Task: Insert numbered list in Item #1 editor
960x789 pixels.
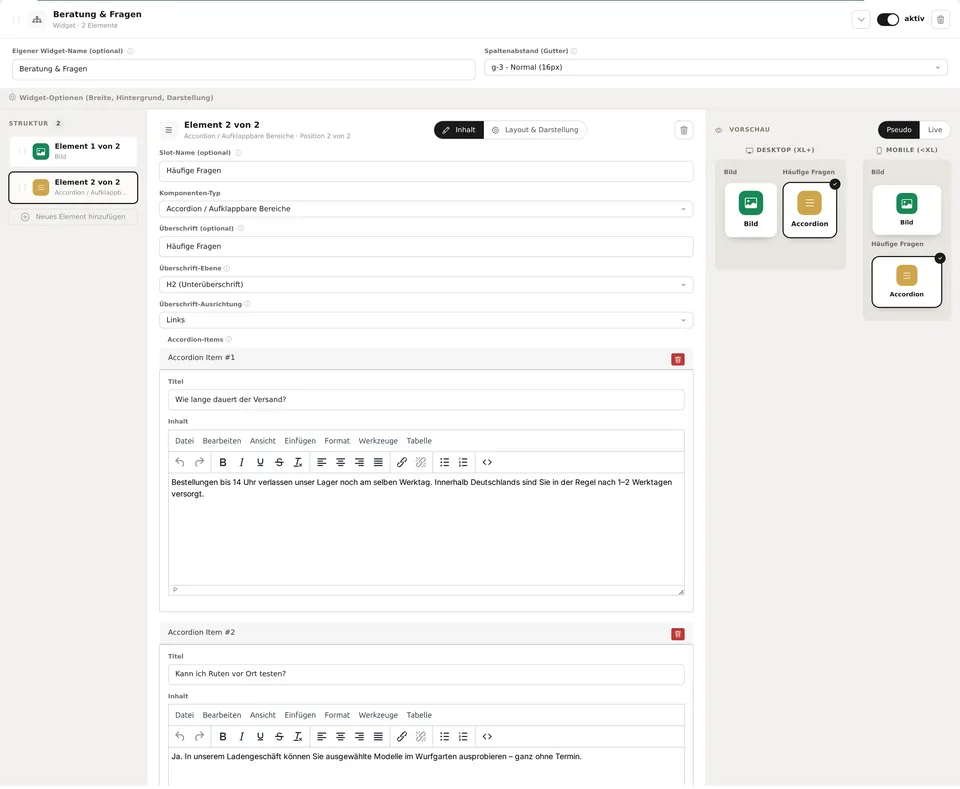Action: [x=463, y=462]
